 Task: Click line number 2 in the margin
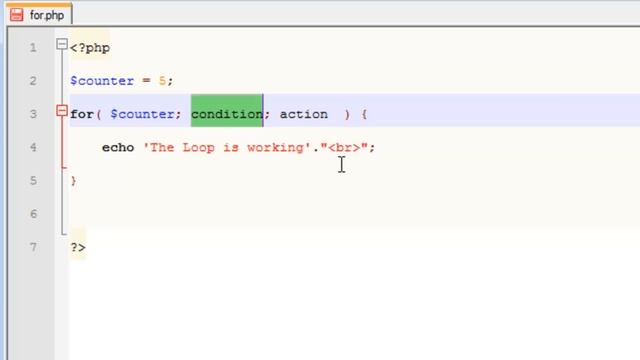[x=33, y=81]
